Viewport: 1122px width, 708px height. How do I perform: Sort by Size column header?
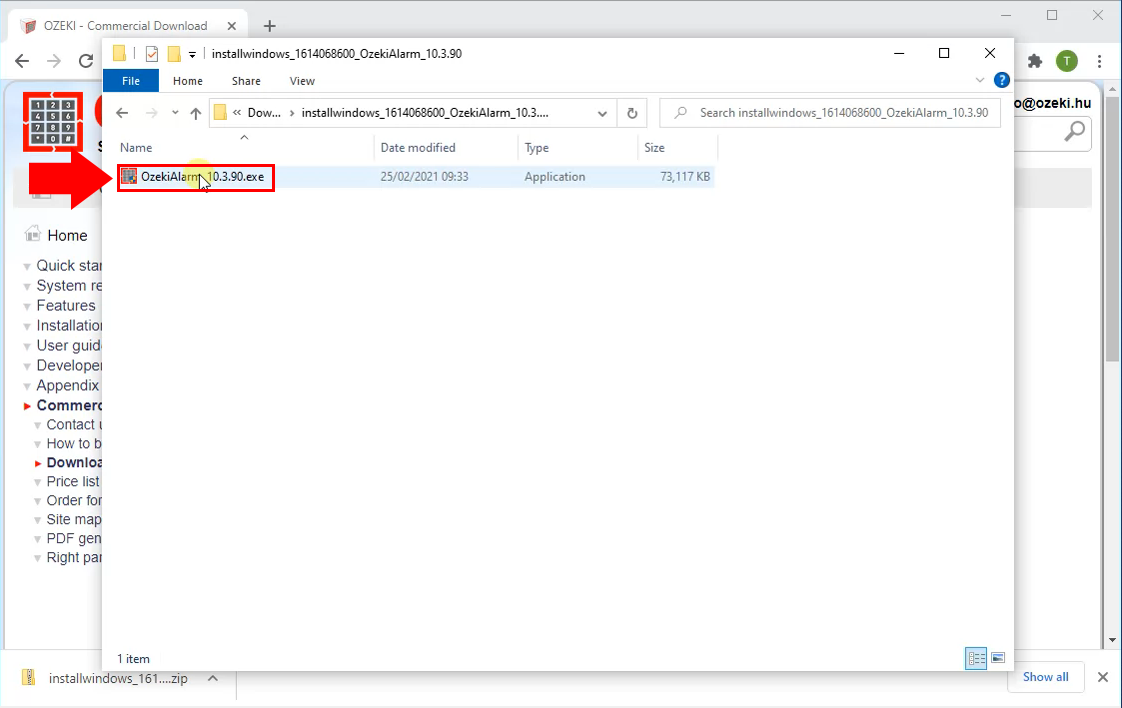677,147
